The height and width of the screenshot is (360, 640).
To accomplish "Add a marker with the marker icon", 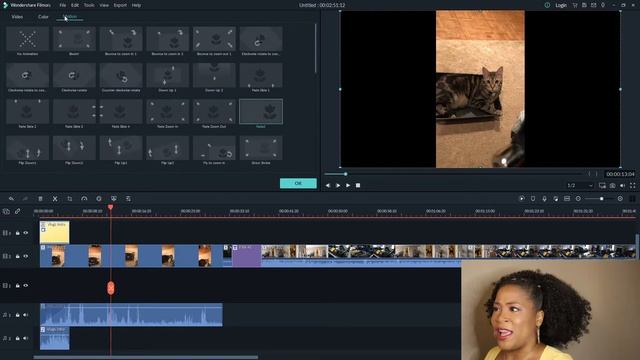I will click(x=533, y=199).
